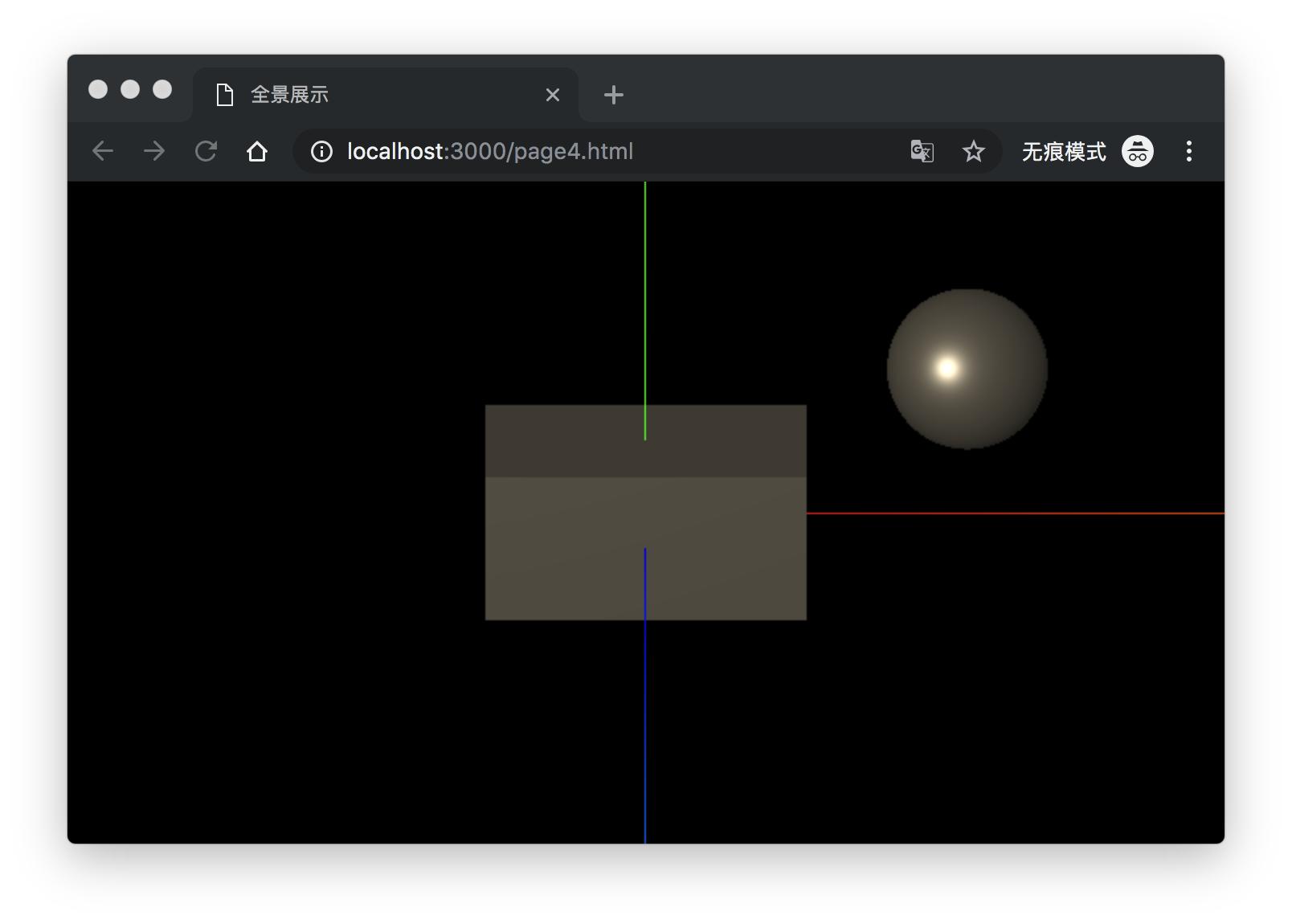
Task: Select the 全景展示 tab
Action: [362, 95]
